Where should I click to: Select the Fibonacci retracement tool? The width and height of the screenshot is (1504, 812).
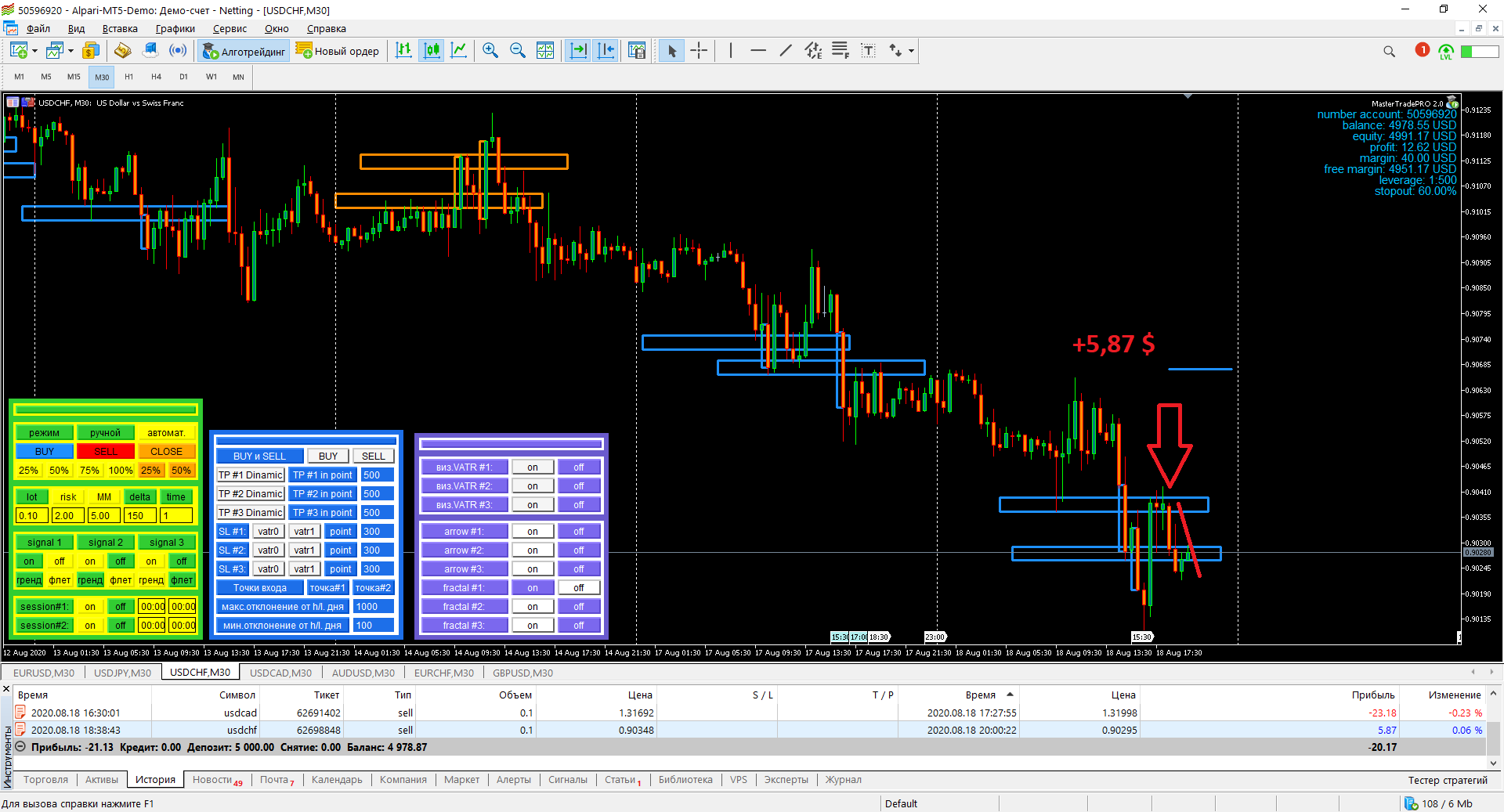pos(841,51)
